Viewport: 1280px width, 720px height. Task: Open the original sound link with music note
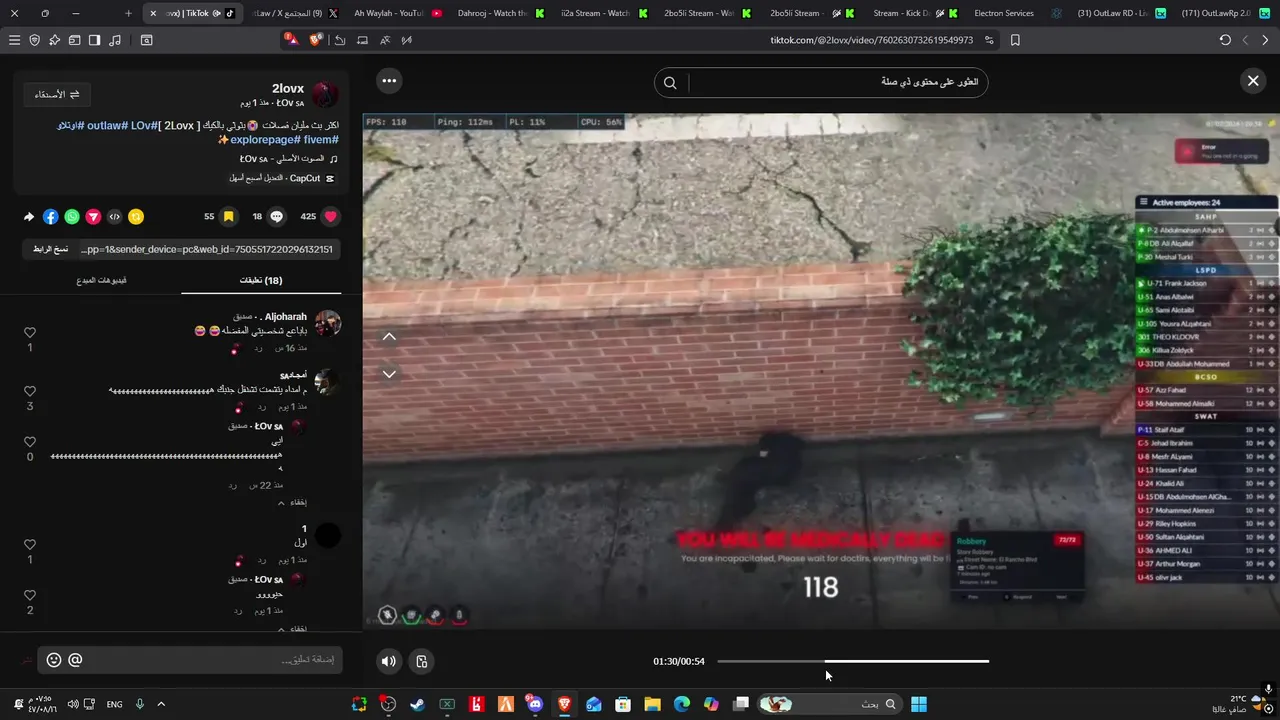point(289,159)
